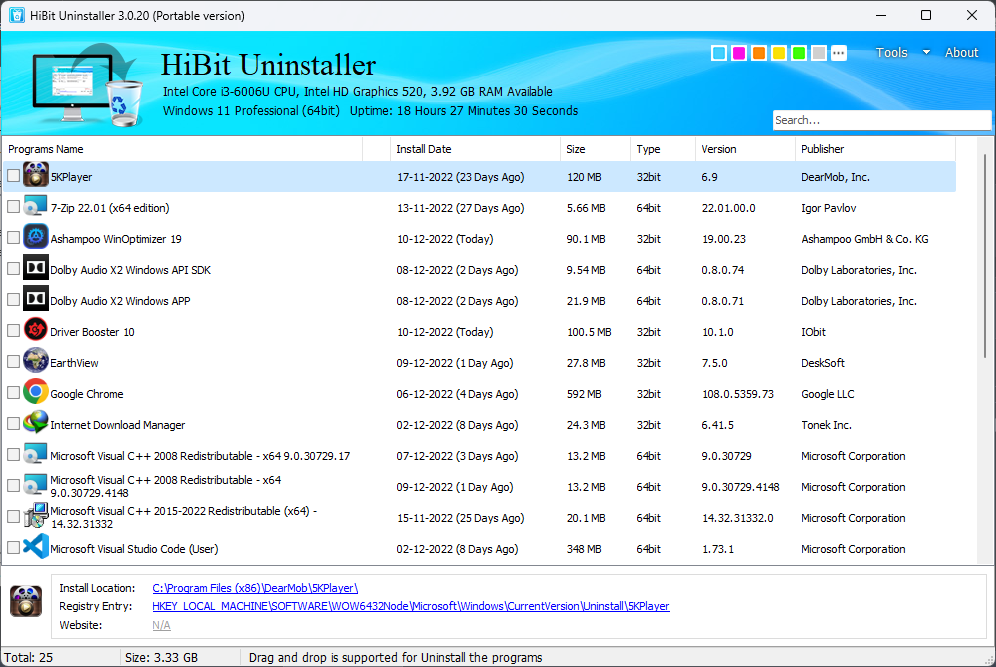
Task: Tick the Google Chrome checkbox
Action: click(x=13, y=393)
